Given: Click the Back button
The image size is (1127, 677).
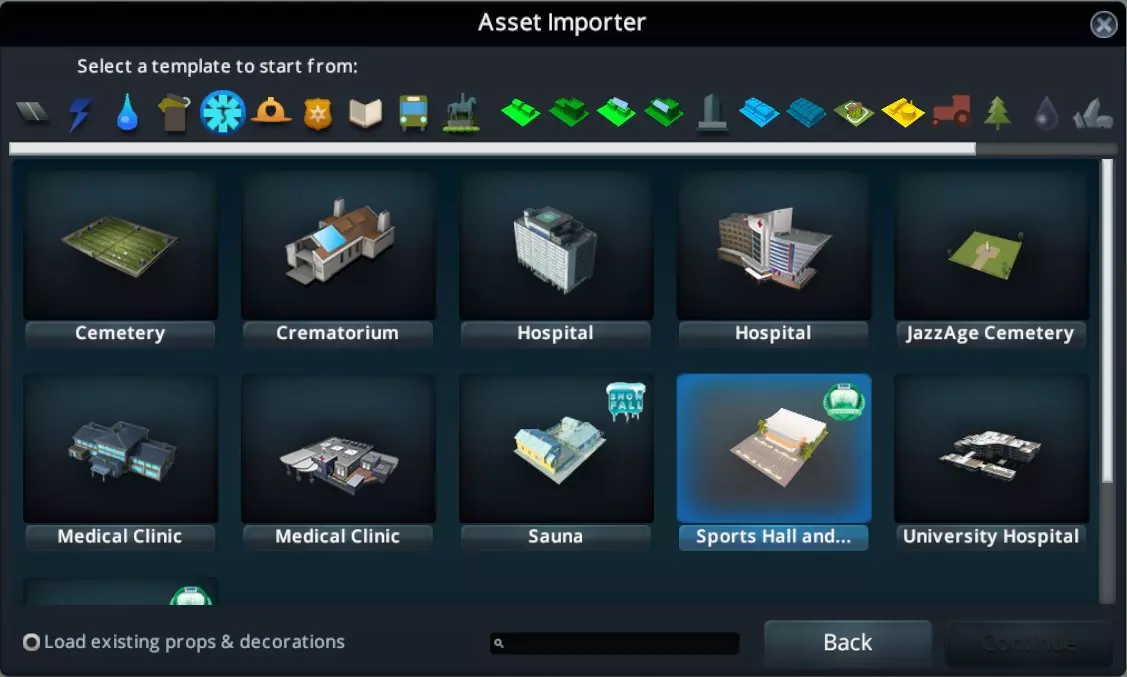Looking at the screenshot, I should (x=847, y=643).
